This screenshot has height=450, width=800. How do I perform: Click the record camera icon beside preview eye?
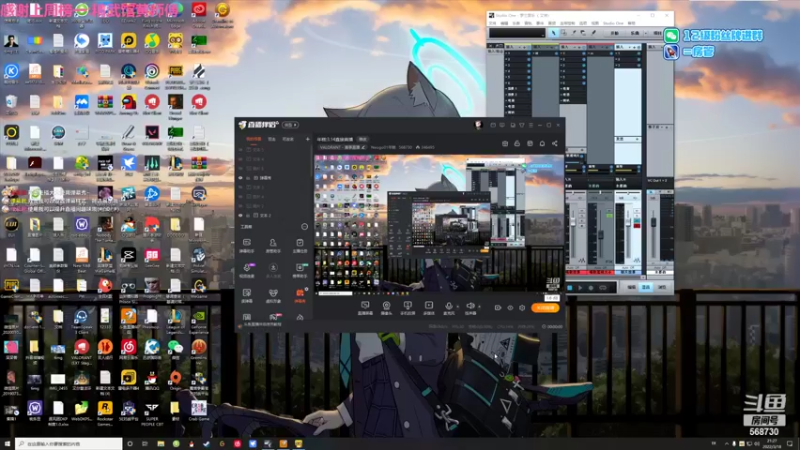[497, 308]
